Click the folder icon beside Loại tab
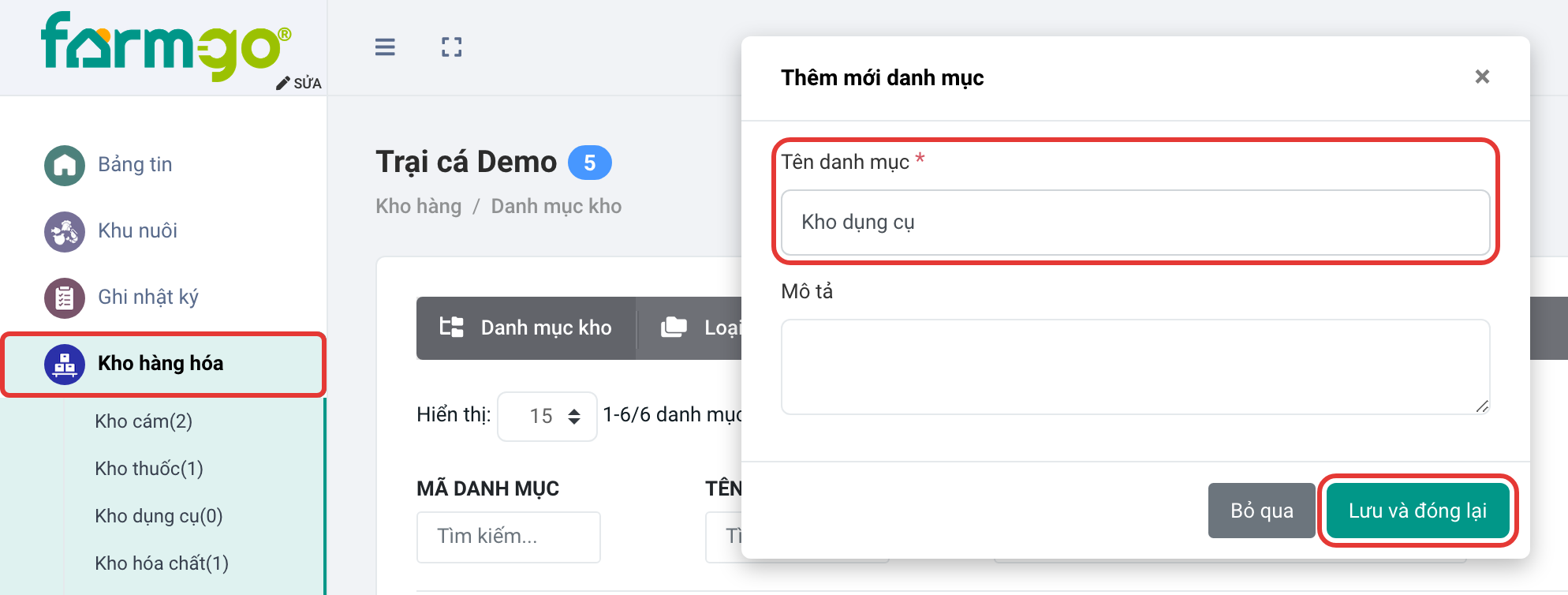Image resolution: width=1568 pixels, height=595 pixels. (674, 327)
